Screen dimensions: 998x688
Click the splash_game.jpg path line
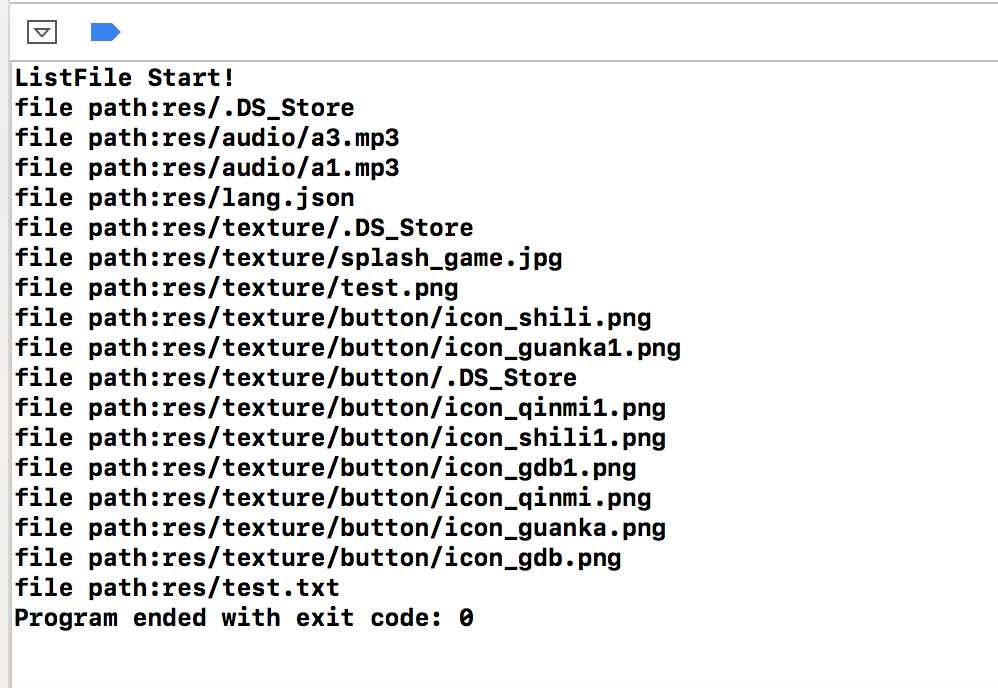point(288,258)
